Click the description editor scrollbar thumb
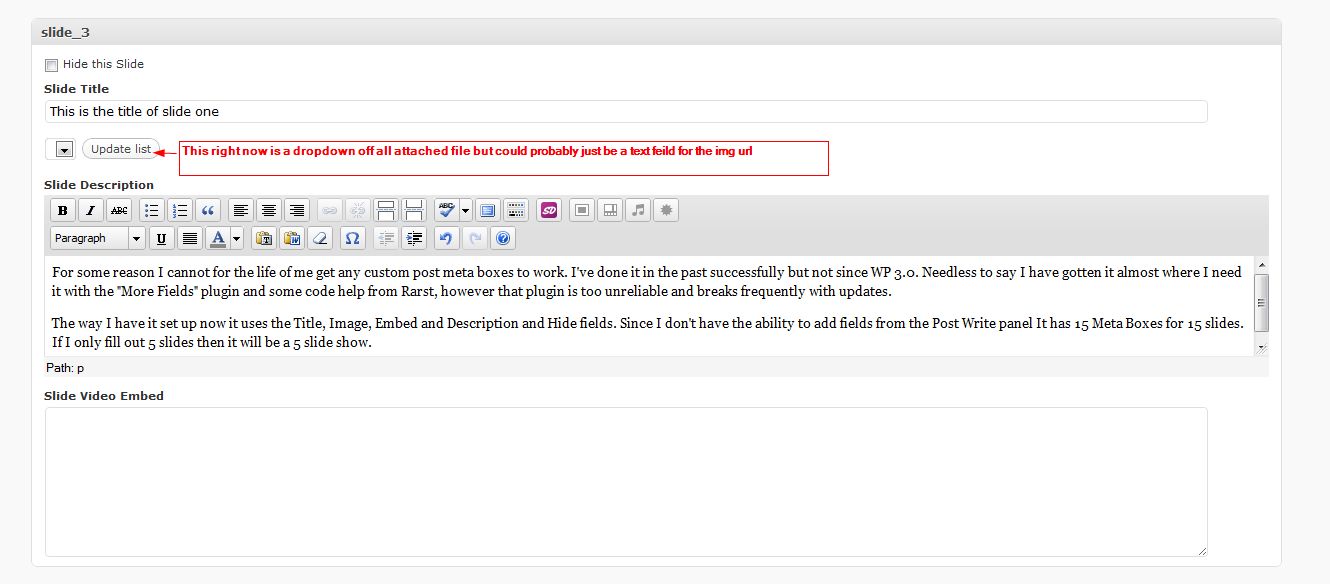 point(1261,302)
